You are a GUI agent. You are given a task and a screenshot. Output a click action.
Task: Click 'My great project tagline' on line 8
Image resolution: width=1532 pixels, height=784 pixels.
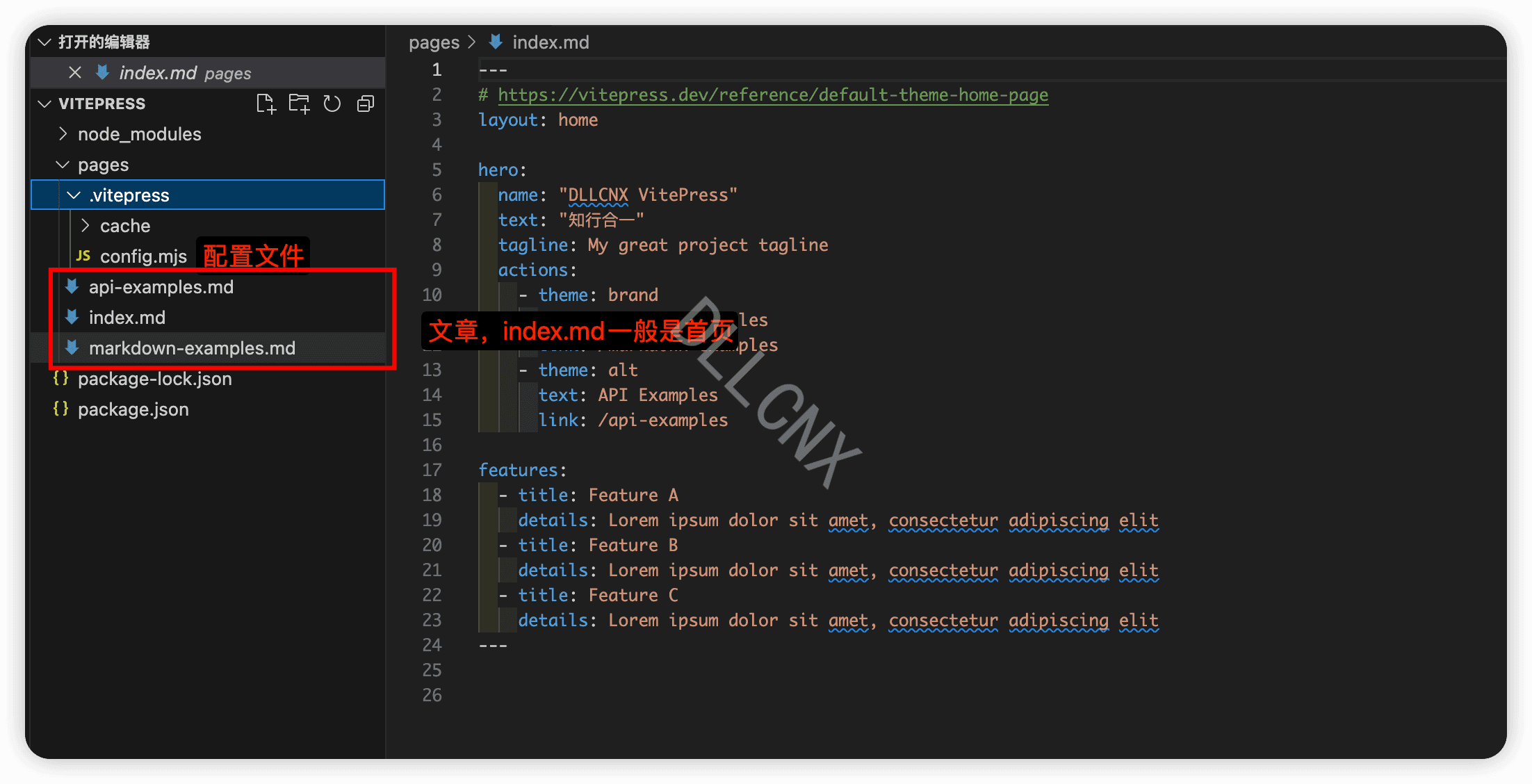coord(708,245)
